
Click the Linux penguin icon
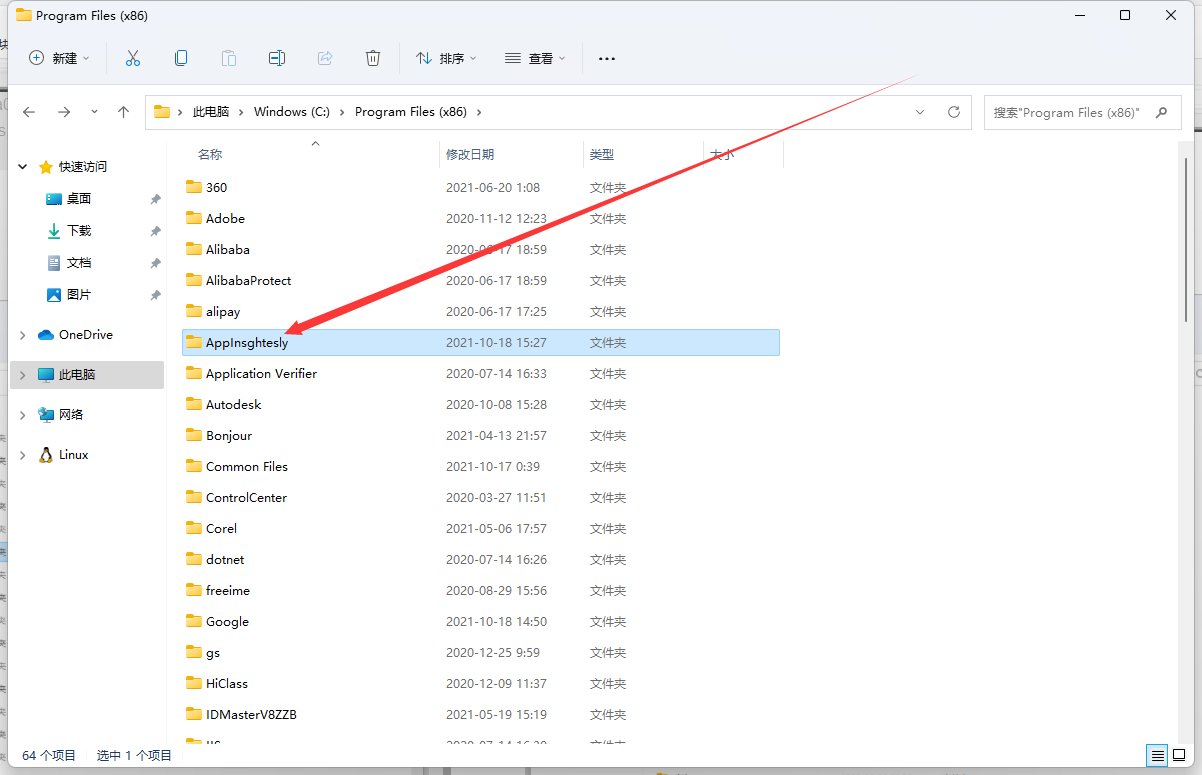[x=46, y=455]
